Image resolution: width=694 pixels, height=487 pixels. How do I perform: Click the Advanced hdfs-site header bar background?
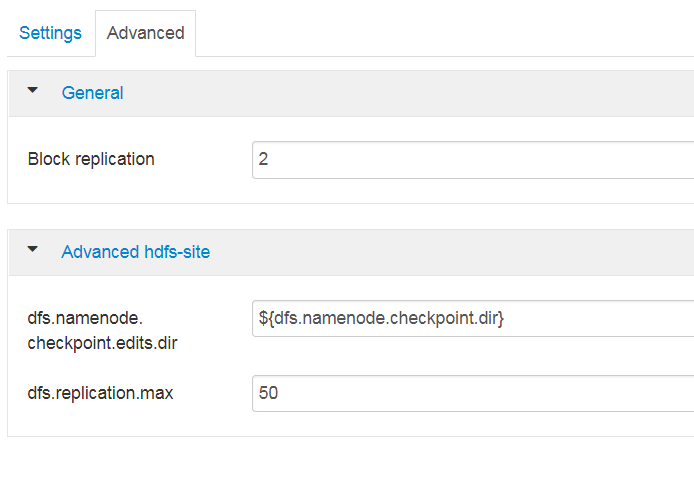coord(450,252)
